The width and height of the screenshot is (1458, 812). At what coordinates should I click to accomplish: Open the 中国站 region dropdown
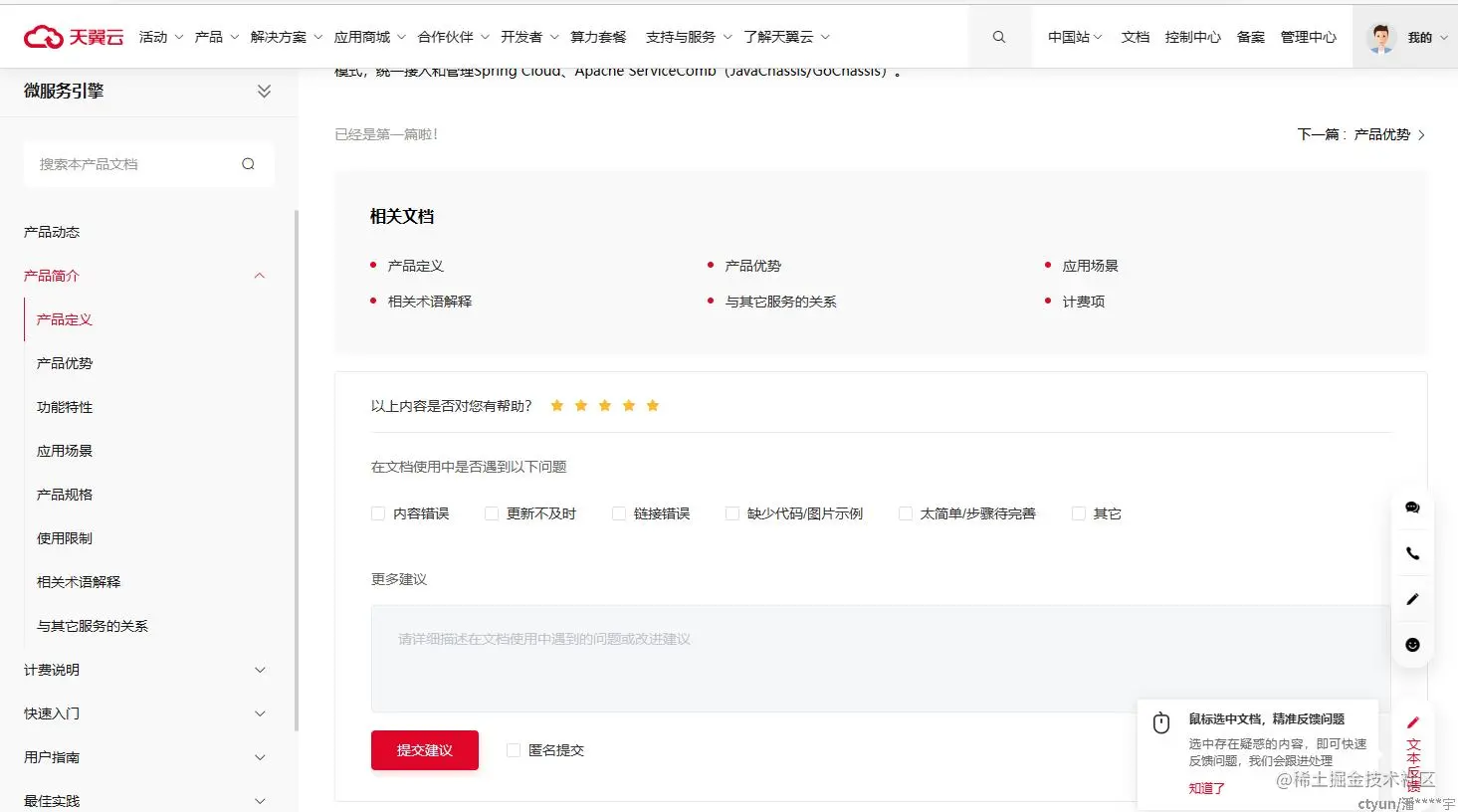tap(1075, 37)
